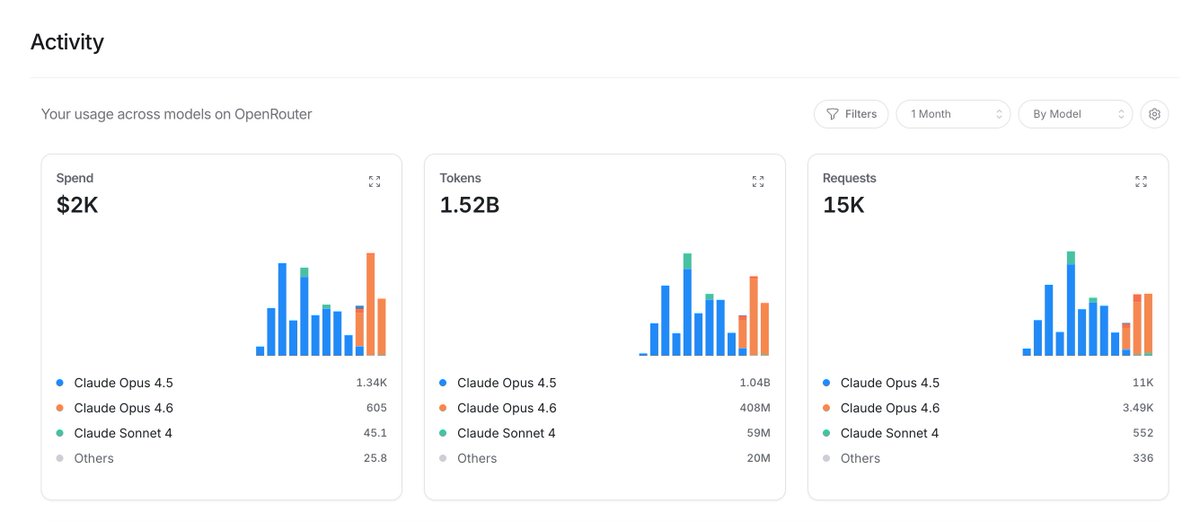
Task: Click the 11K requests value
Action: [x=1144, y=383]
